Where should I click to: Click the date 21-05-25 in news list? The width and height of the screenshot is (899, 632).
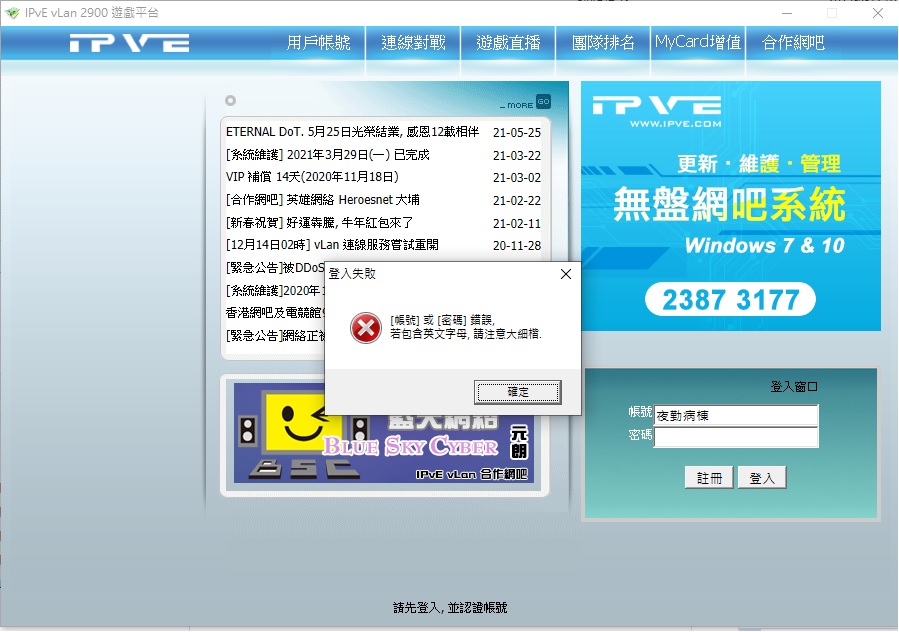point(517,132)
